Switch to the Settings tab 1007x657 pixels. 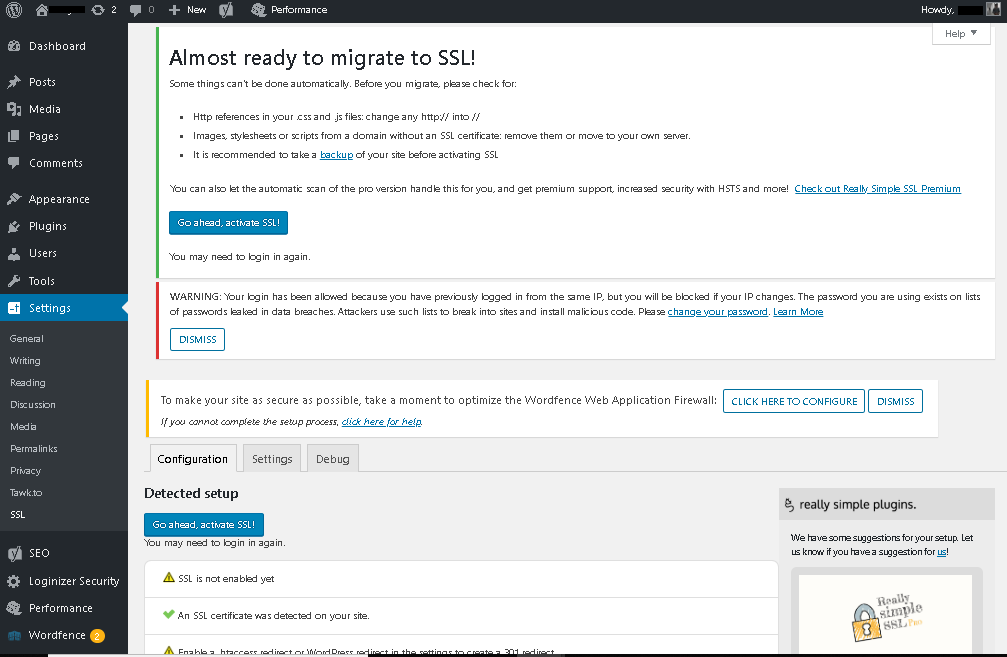point(272,459)
